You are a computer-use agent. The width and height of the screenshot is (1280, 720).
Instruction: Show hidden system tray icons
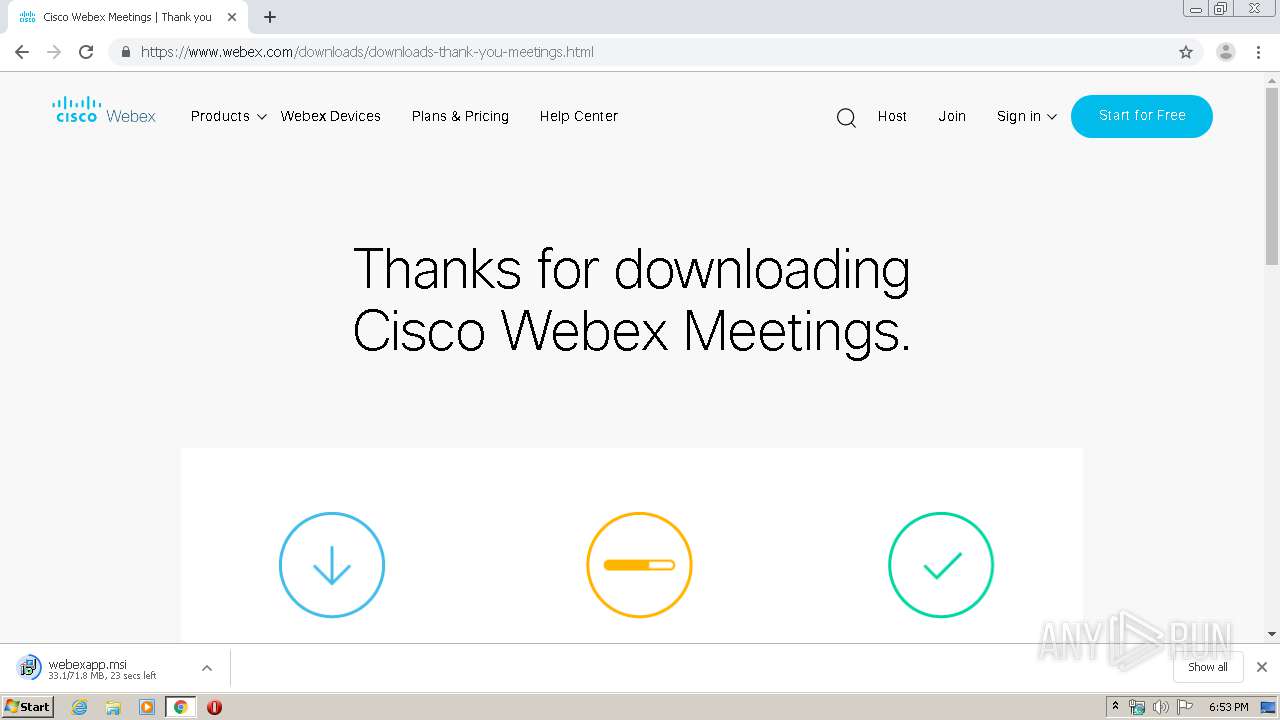point(1115,707)
